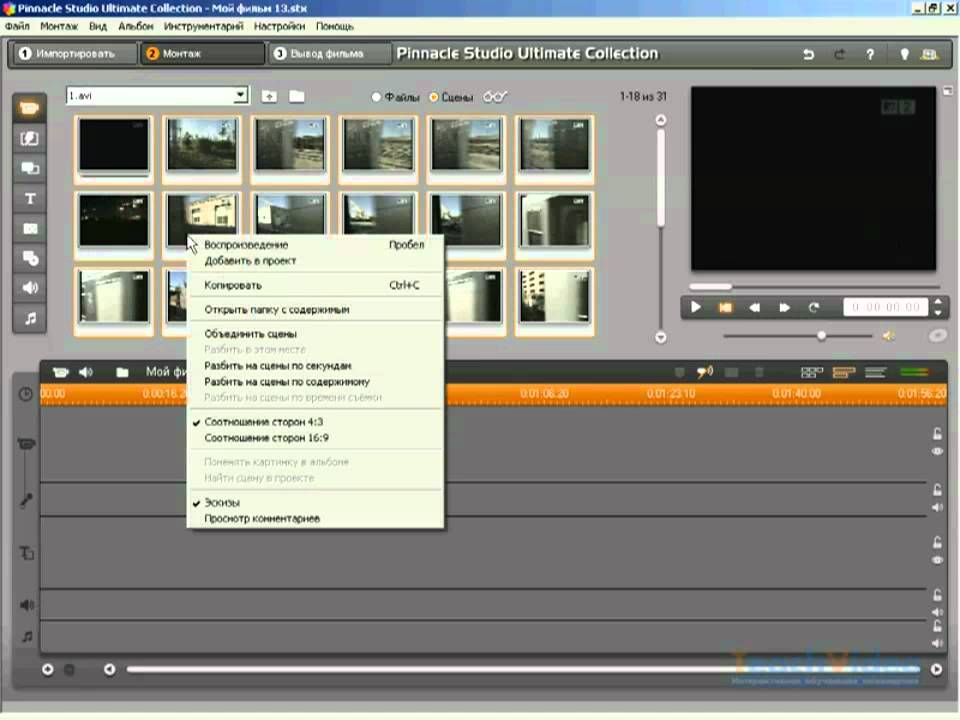Open help with the question mark icon
The height and width of the screenshot is (720, 960).
tap(870, 54)
